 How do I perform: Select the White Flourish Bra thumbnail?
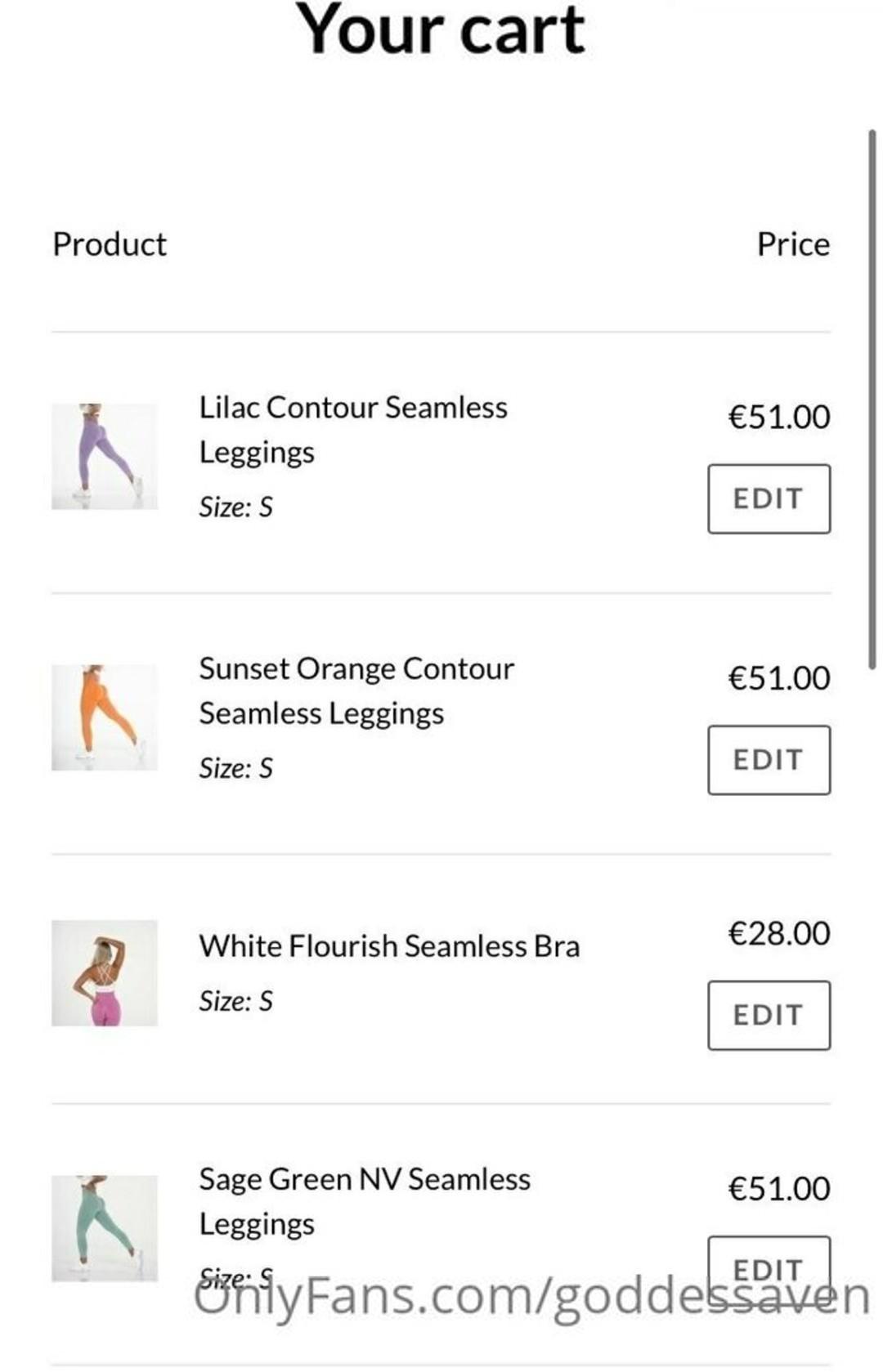[x=104, y=972]
